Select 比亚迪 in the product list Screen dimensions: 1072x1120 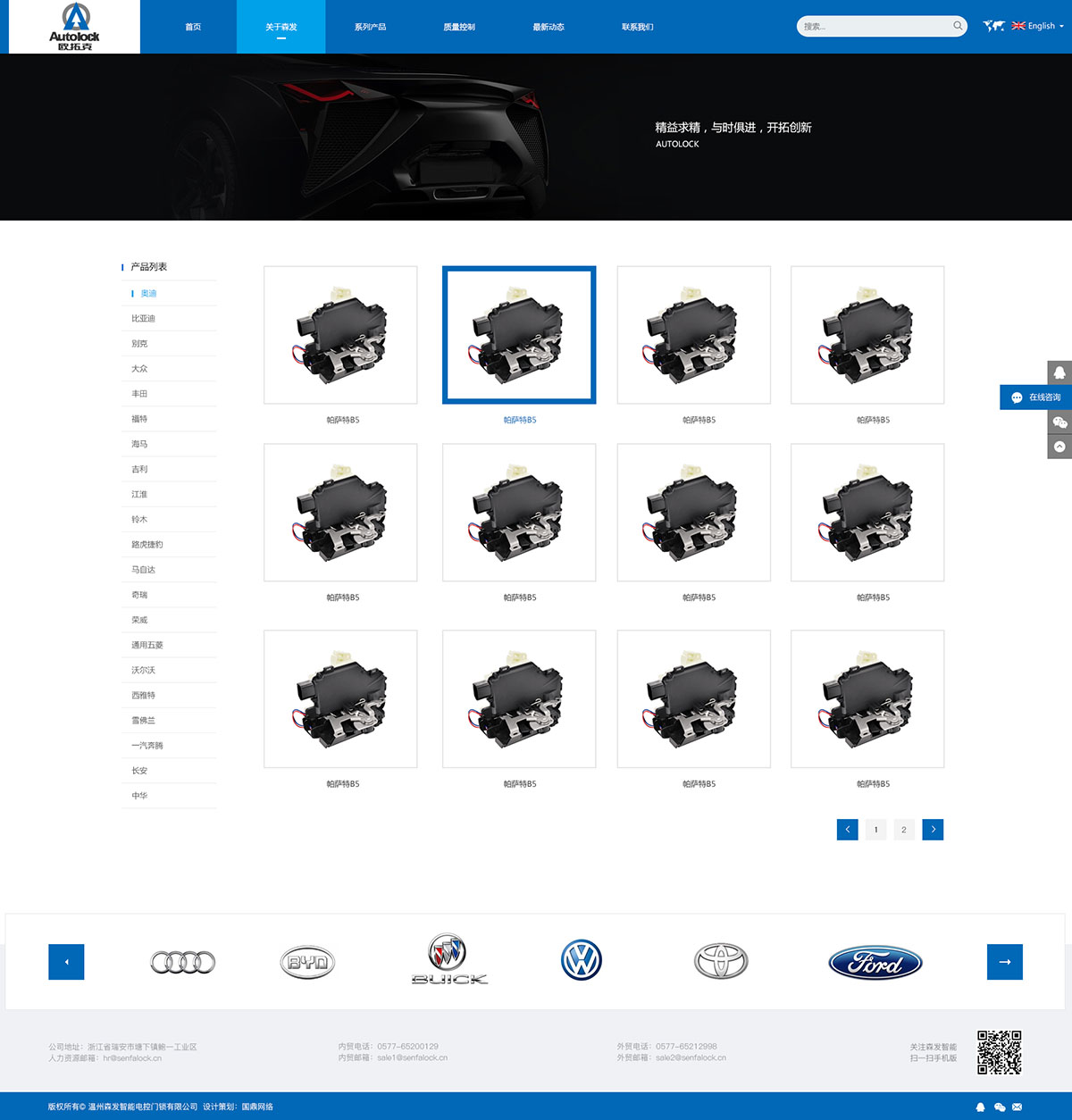[x=143, y=319]
